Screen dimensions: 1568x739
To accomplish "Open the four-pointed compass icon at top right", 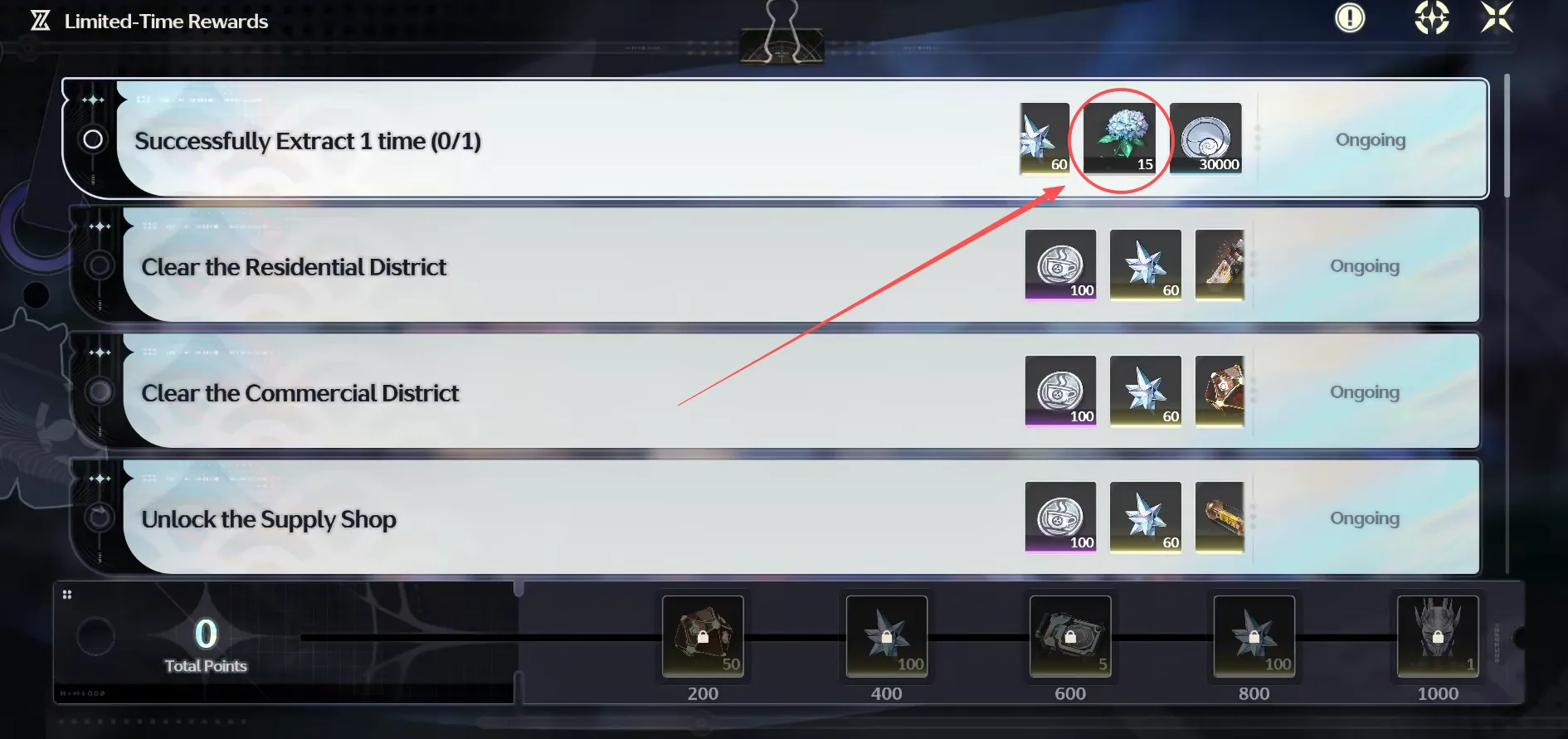I will pos(1432,17).
